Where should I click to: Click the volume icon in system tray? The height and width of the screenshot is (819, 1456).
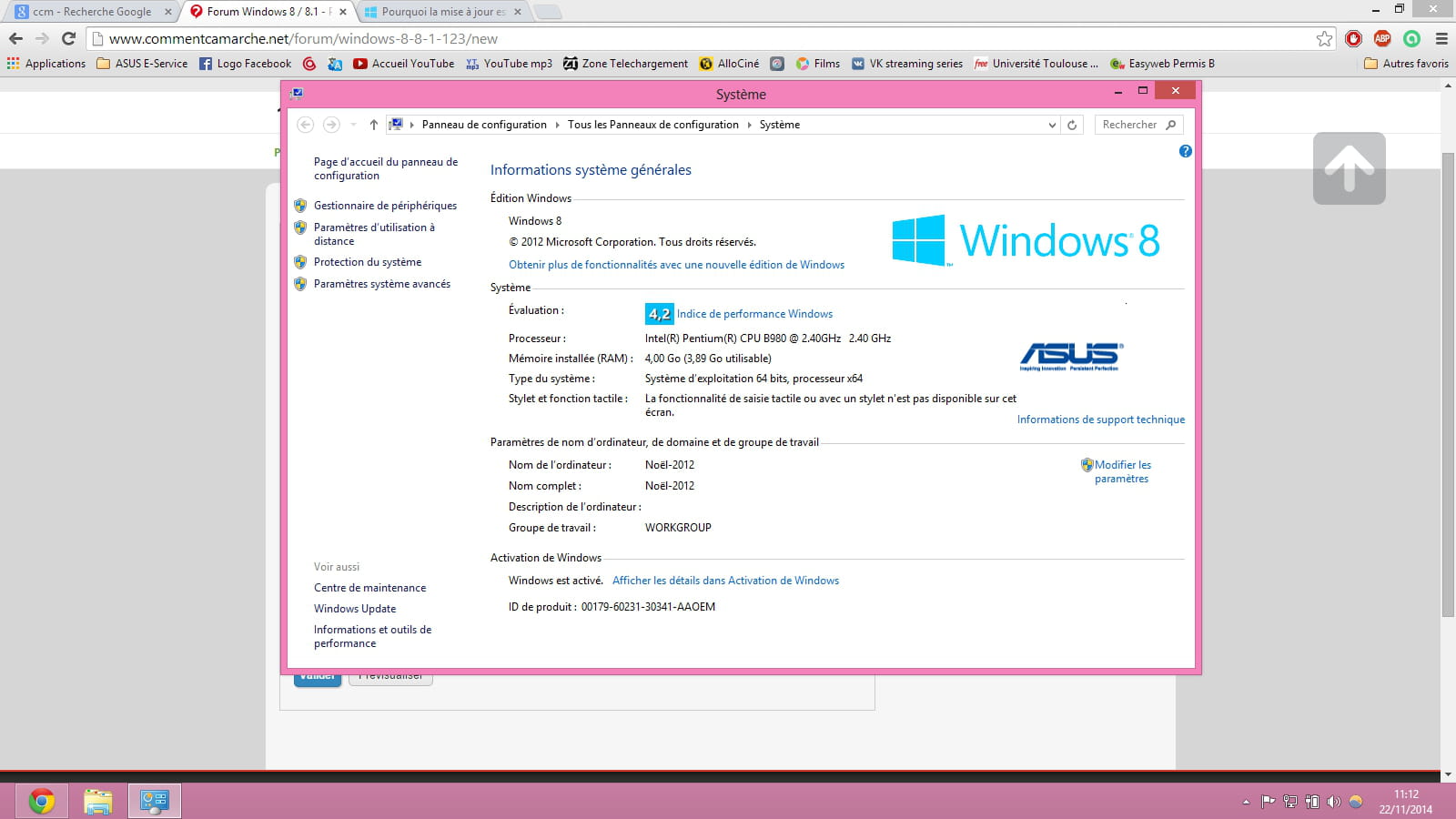(x=1333, y=802)
